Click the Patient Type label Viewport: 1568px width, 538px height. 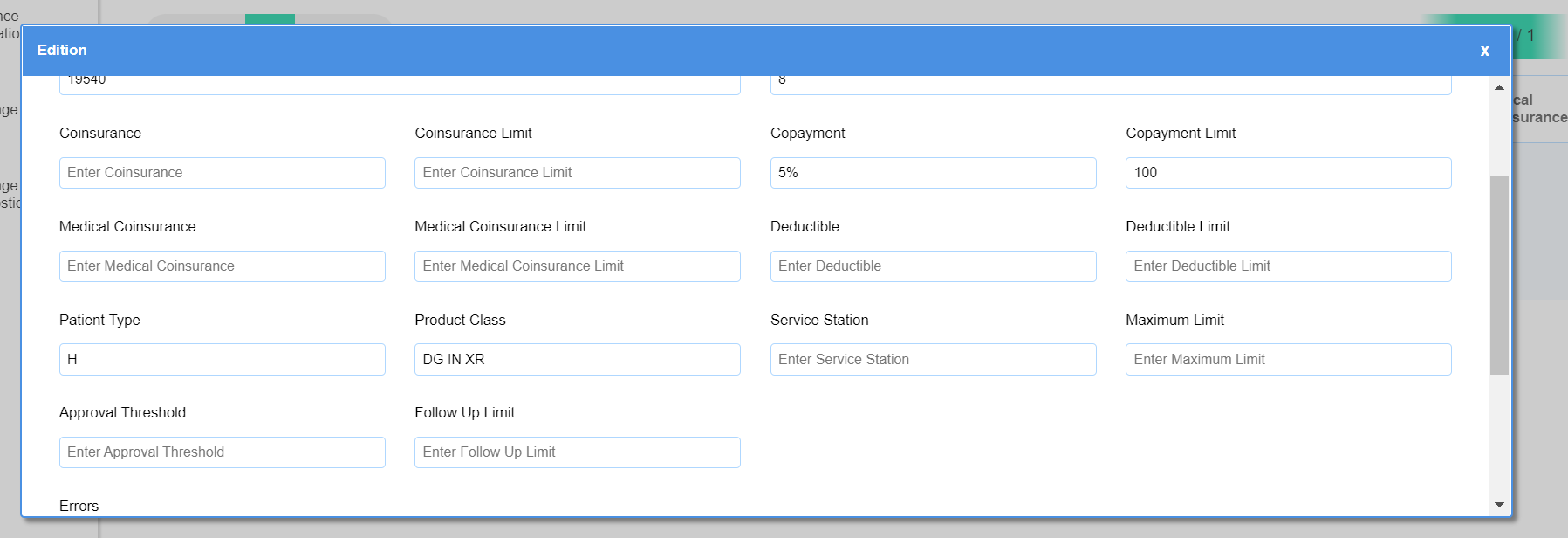[99, 320]
